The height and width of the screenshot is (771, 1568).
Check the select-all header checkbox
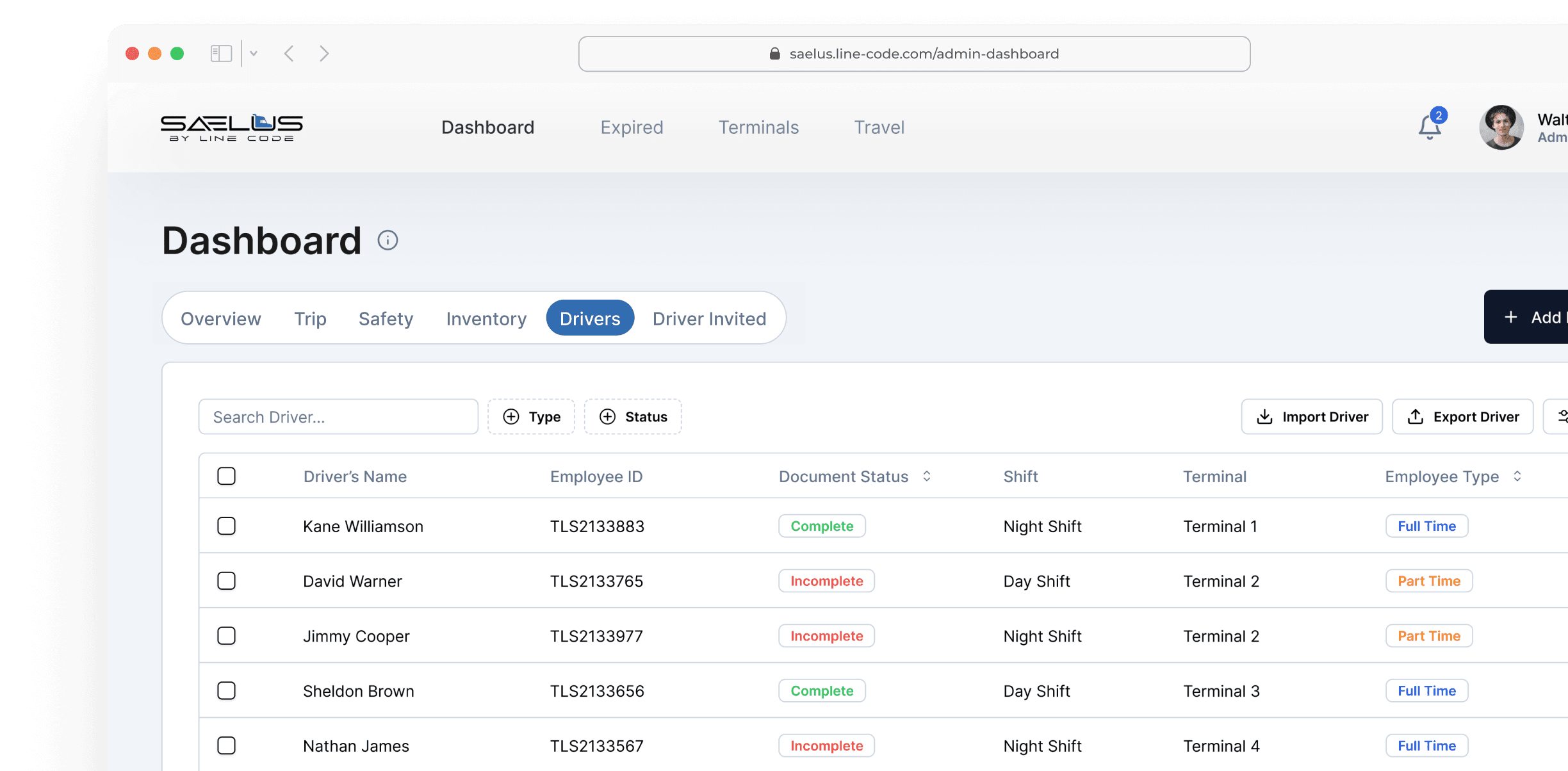coord(226,476)
